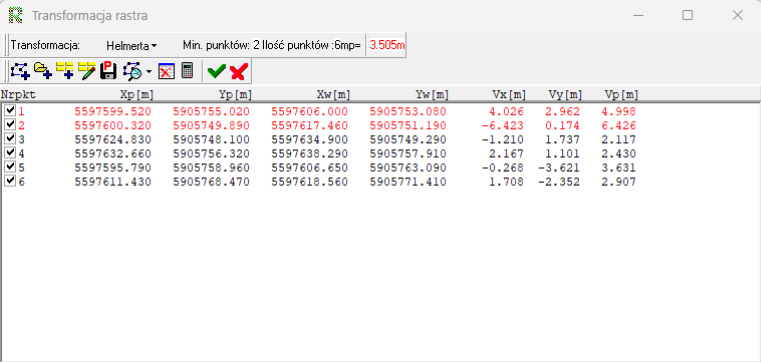
Task: Click the Vx[m] column header
Action: pos(509,95)
